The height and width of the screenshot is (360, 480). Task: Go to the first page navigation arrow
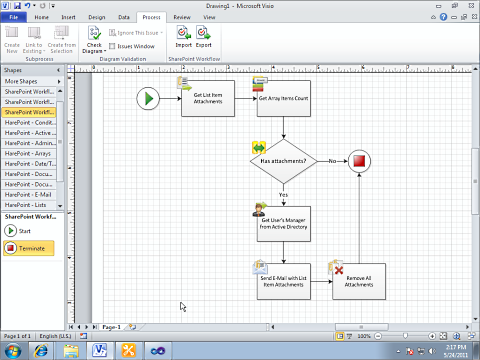pyautogui.click(x=71, y=327)
